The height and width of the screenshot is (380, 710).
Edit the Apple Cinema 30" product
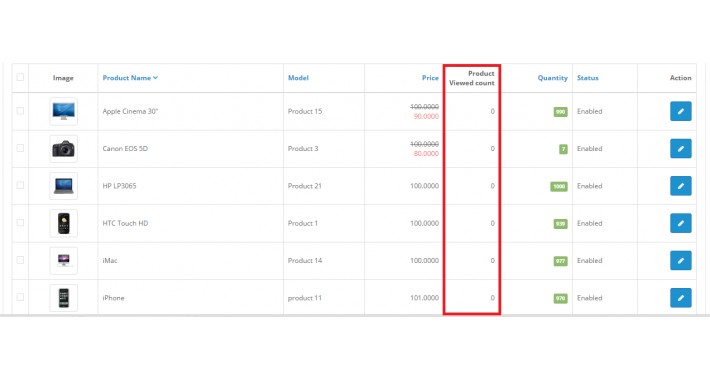(x=681, y=111)
